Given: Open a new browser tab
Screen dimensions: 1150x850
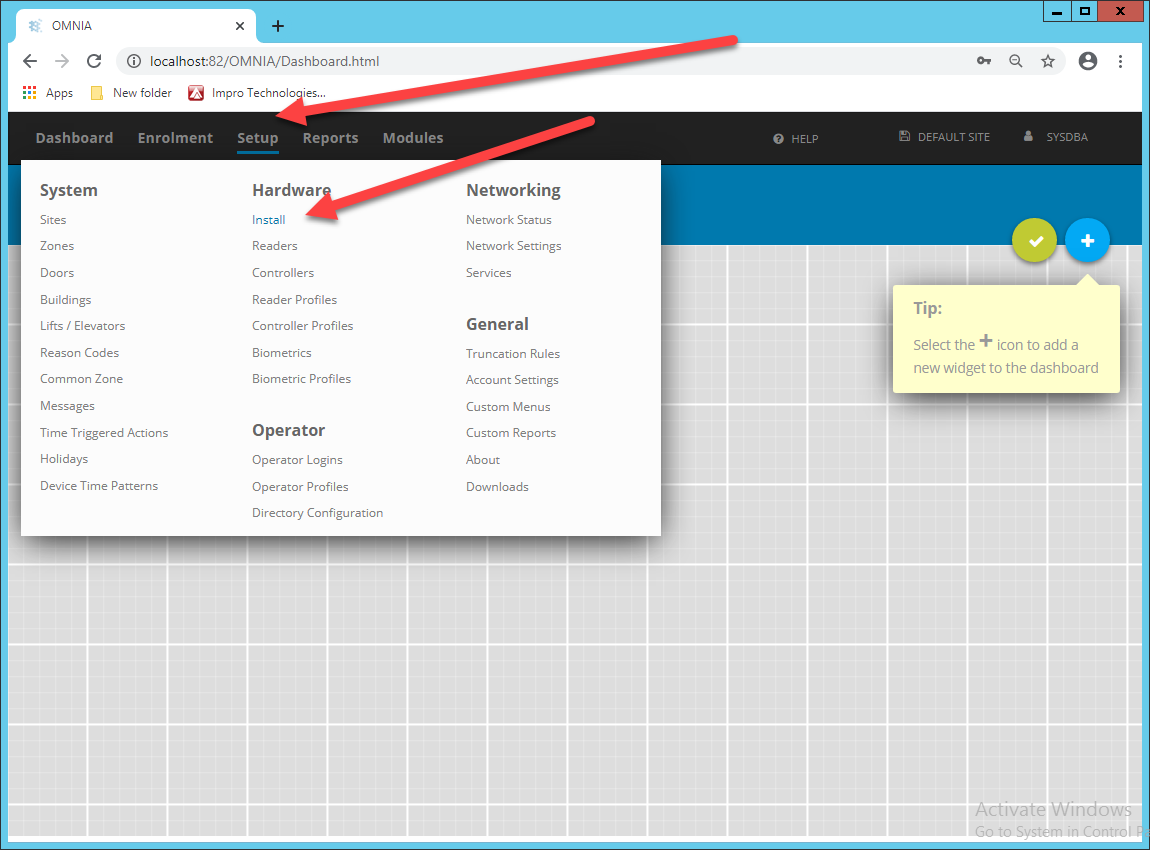Looking at the screenshot, I should tap(278, 26).
